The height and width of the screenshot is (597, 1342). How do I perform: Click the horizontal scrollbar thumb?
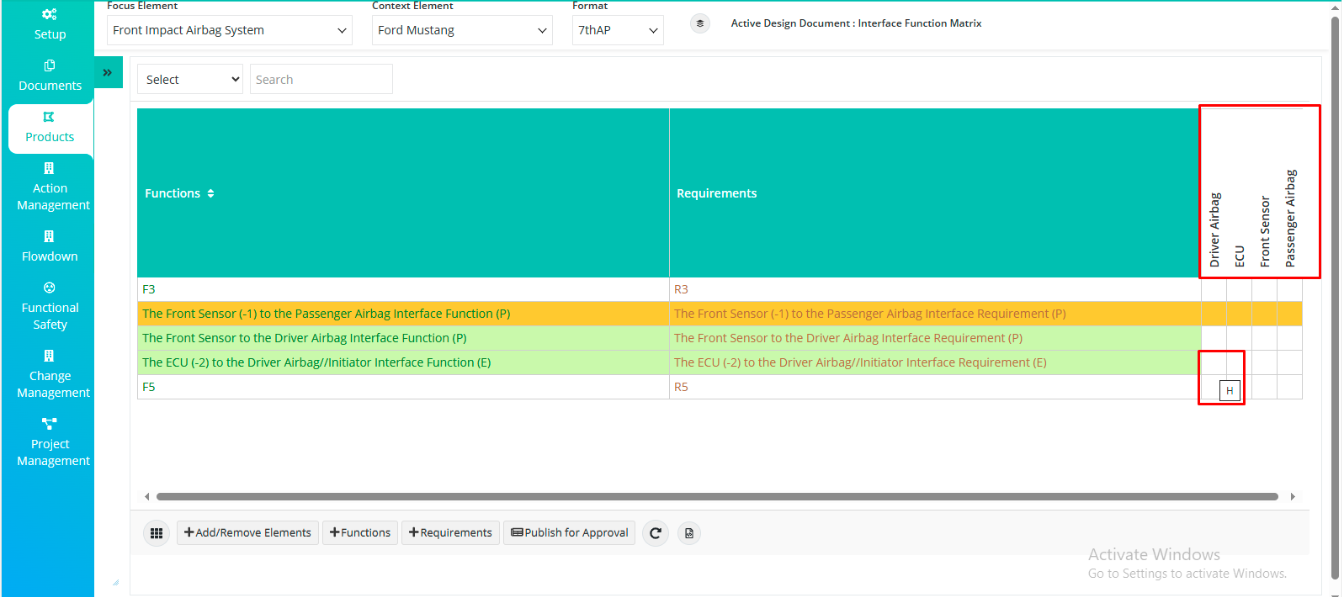pyautogui.click(x=717, y=496)
